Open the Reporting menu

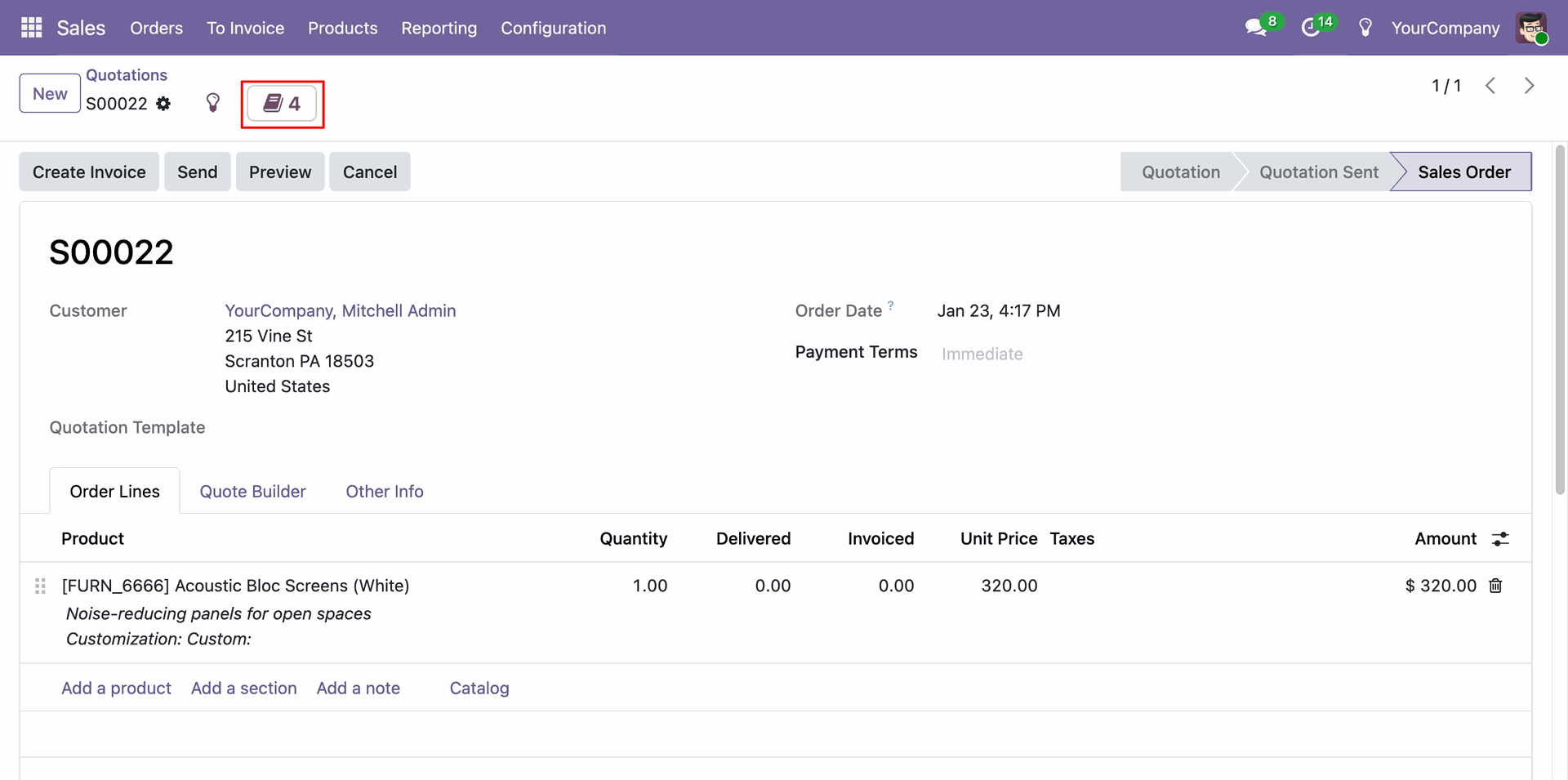439,28
